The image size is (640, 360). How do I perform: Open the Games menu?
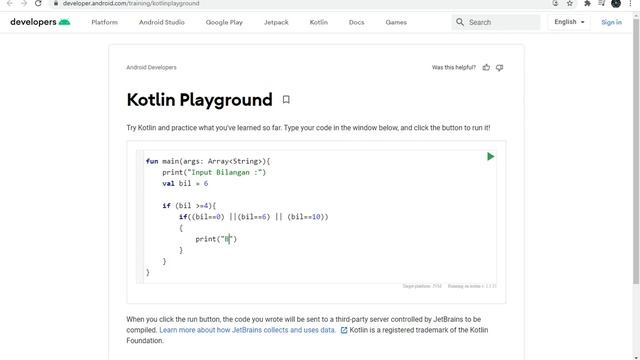coord(396,22)
